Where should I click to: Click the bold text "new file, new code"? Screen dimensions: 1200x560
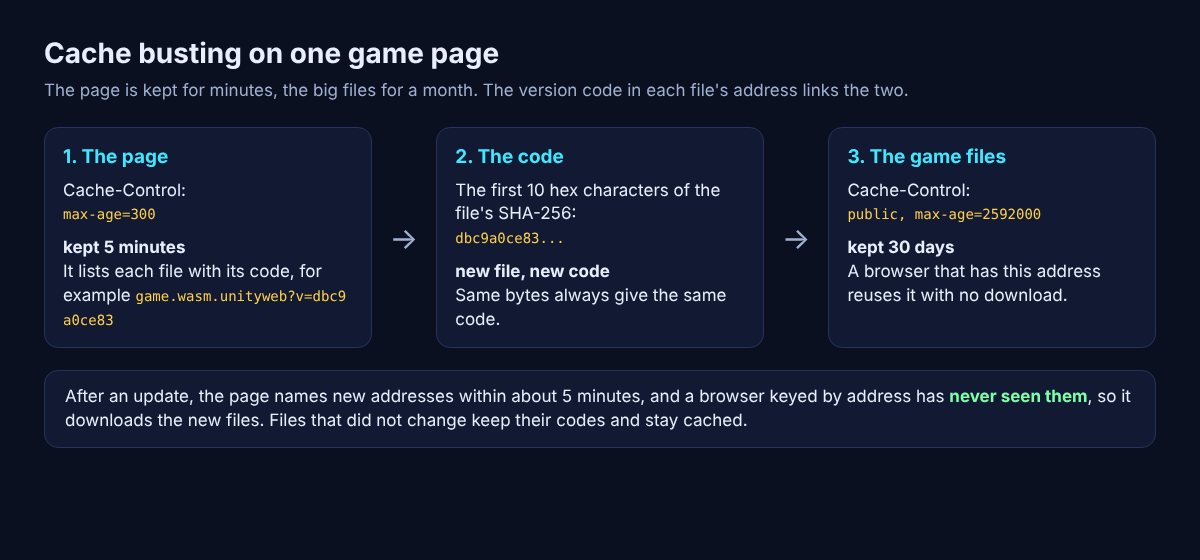point(532,271)
